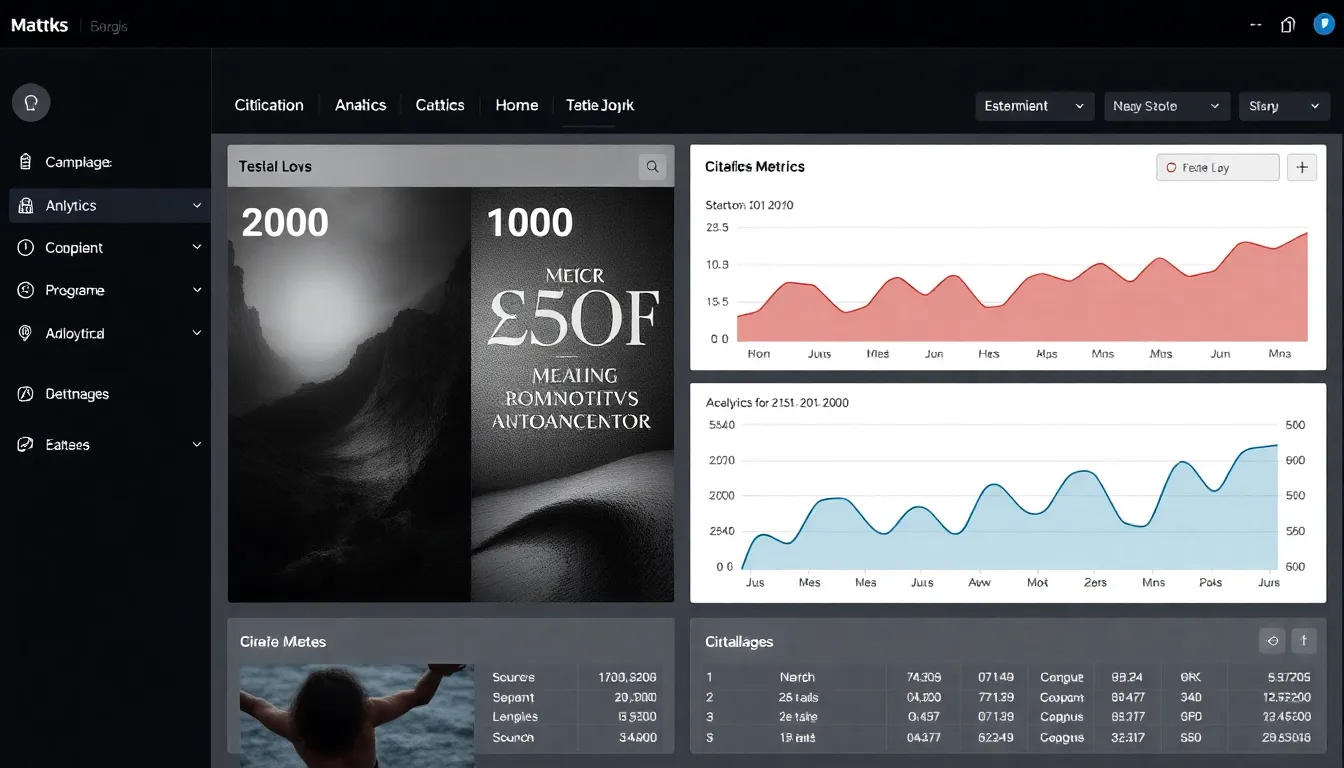Click the search icon in Teslal Lovs panel
Screen dimensions: 1344x768
(652, 167)
